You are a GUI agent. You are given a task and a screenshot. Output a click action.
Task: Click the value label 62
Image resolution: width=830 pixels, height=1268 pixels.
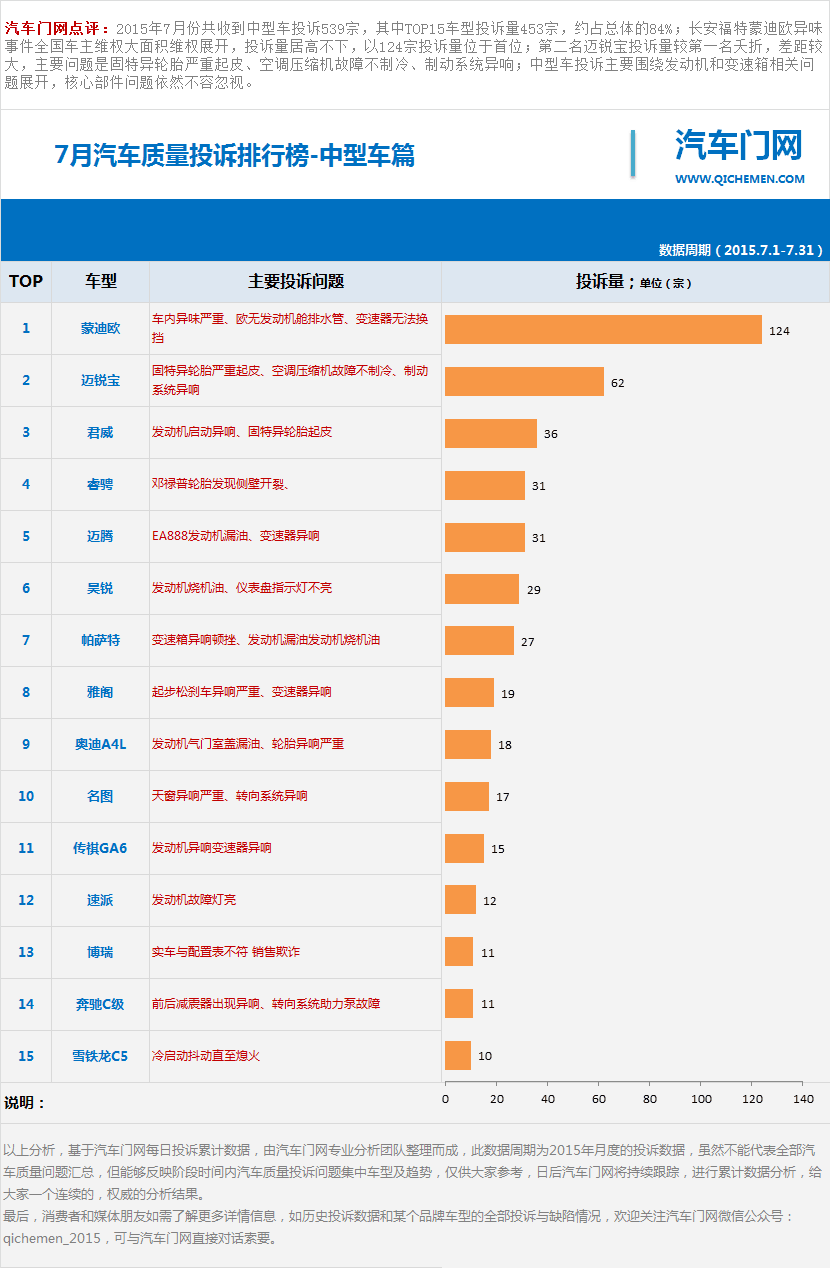pos(618,382)
